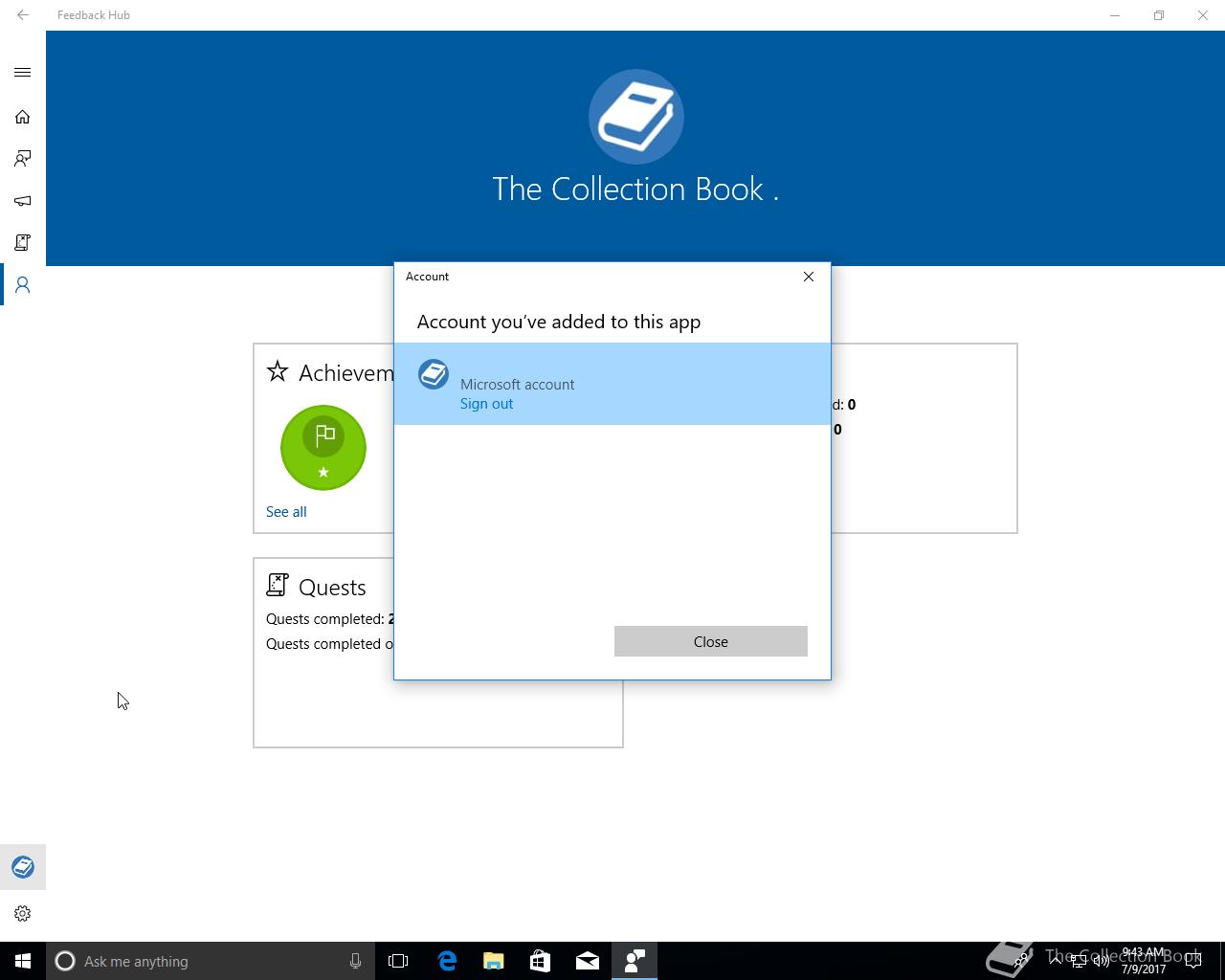Click the taskbar clock and date
Image resolution: width=1225 pixels, height=980 pixels.
(1145, 961)
